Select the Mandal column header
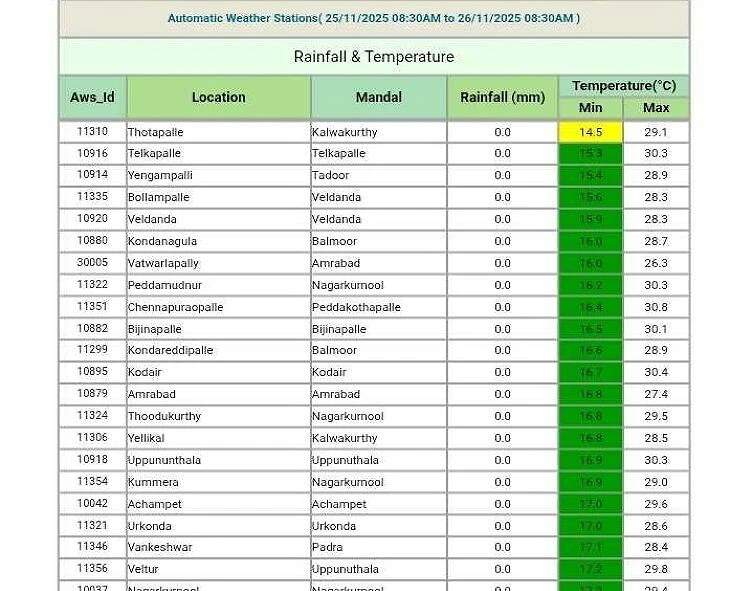 pos(378,97)
